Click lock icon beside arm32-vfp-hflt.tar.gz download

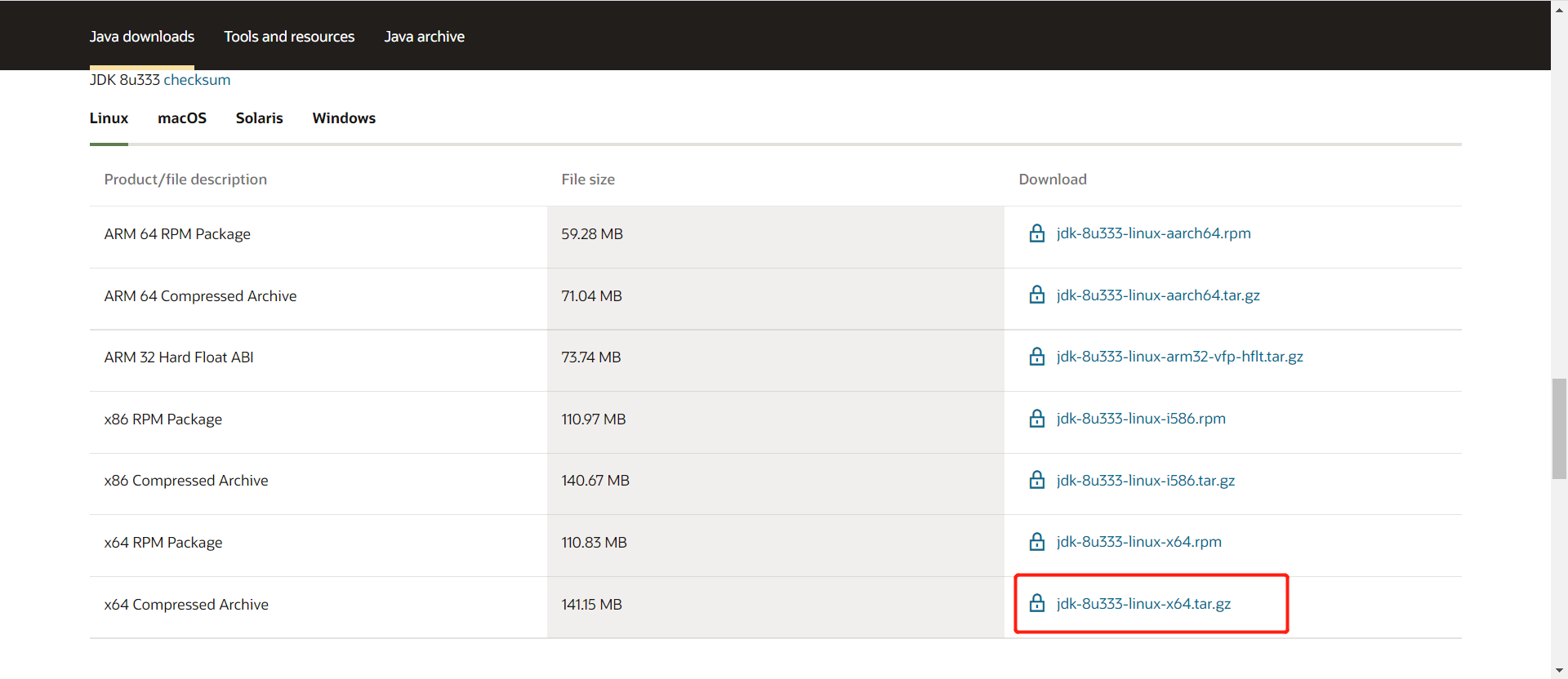click(x=1036, y=357)
